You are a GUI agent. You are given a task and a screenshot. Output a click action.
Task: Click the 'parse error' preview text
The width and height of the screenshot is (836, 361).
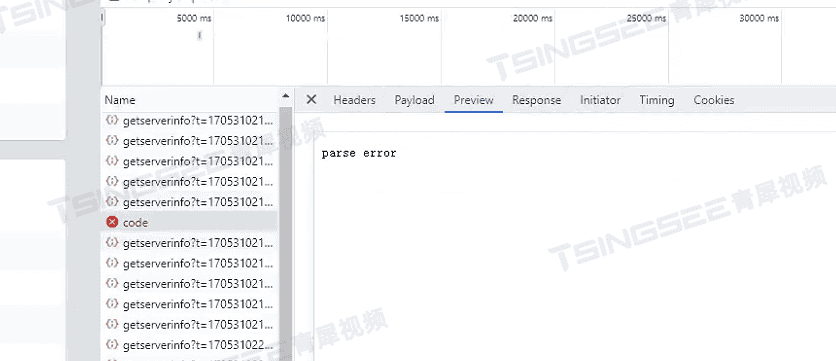(359, 154)
